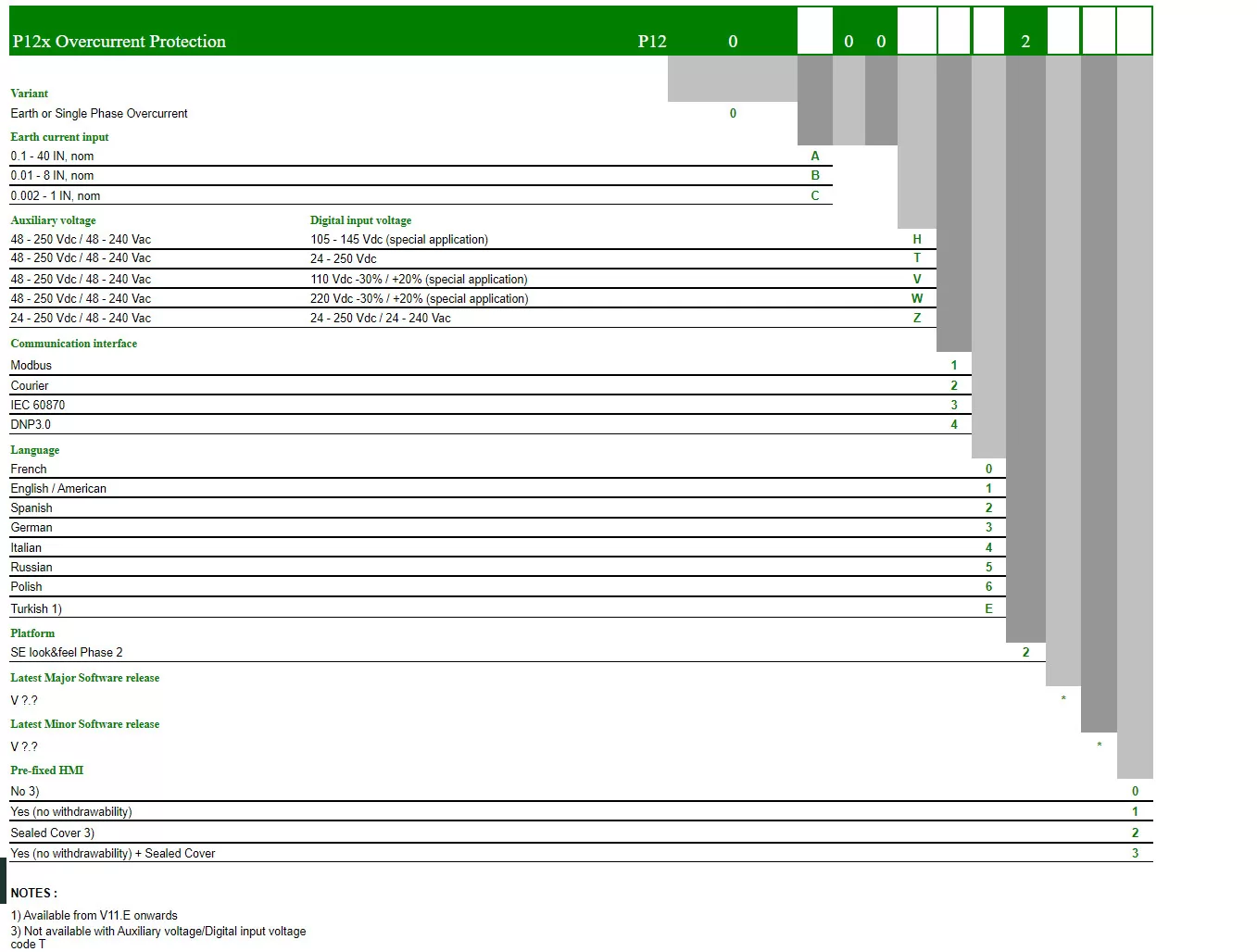Image resolution: width=1257 pixels, height=952 pixels.
Task: Click voltage code letter V
Action: [x=917, y=279]
